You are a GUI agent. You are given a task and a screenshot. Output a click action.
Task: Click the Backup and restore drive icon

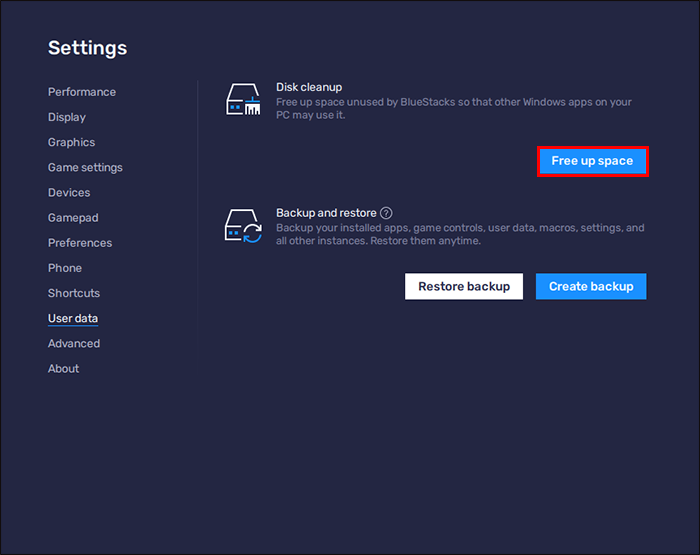click(x=244, y=227)
